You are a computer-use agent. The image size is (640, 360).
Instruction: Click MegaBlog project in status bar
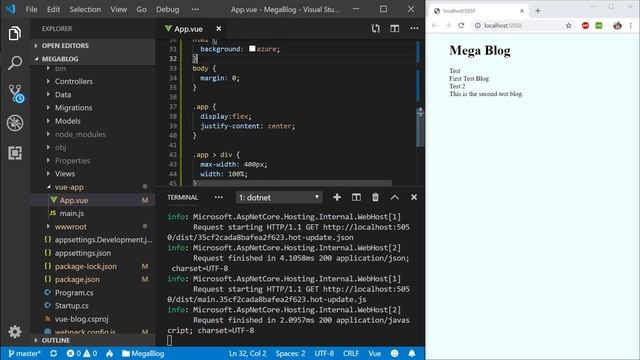point(143,353)
